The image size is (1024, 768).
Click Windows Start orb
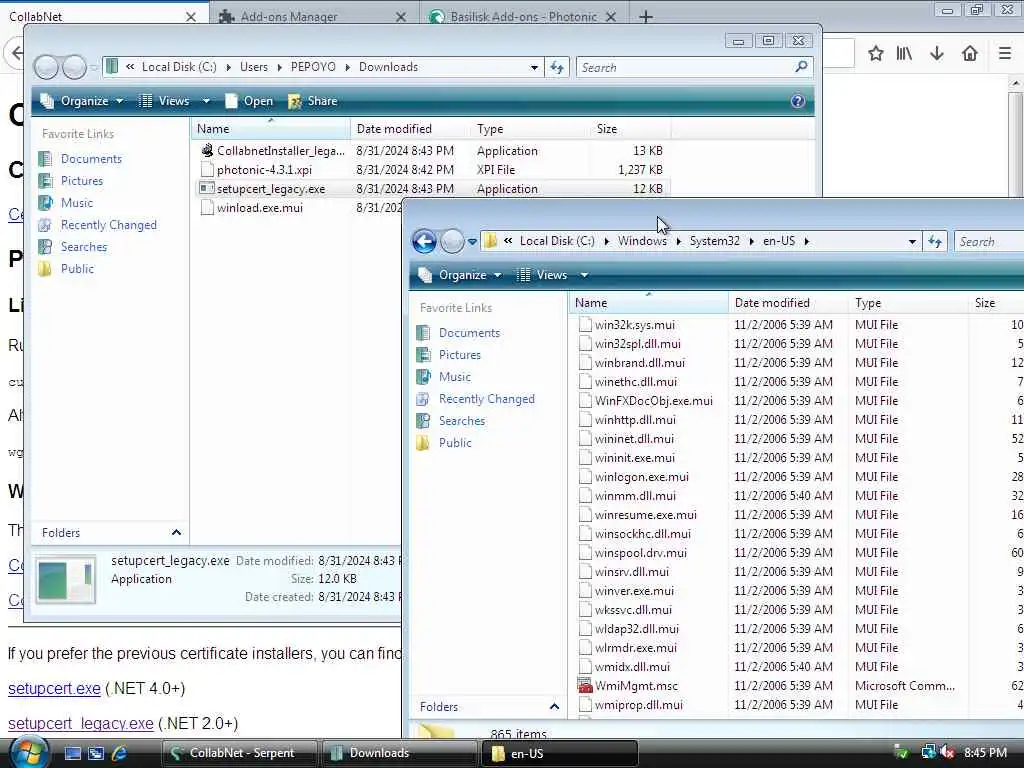point(27,752)
